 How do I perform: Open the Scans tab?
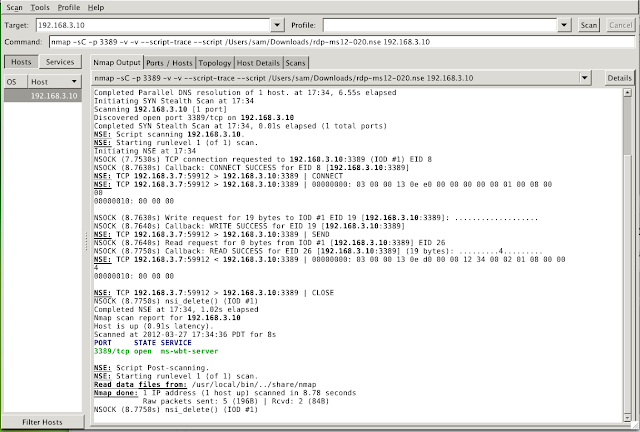295,63
